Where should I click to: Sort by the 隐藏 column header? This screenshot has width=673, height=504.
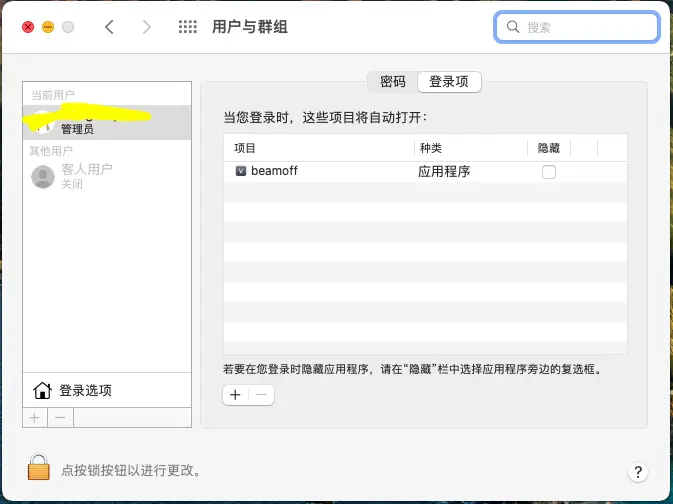pos(549,147)
